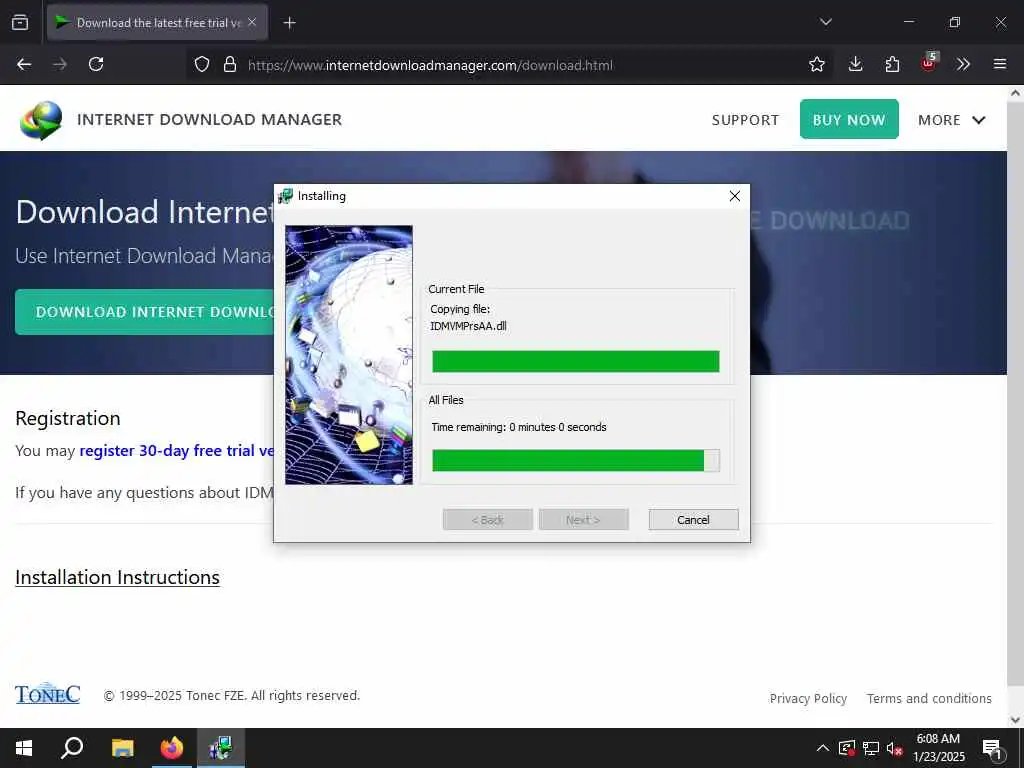Show more toolbar tools overflow

coord(963,64)
